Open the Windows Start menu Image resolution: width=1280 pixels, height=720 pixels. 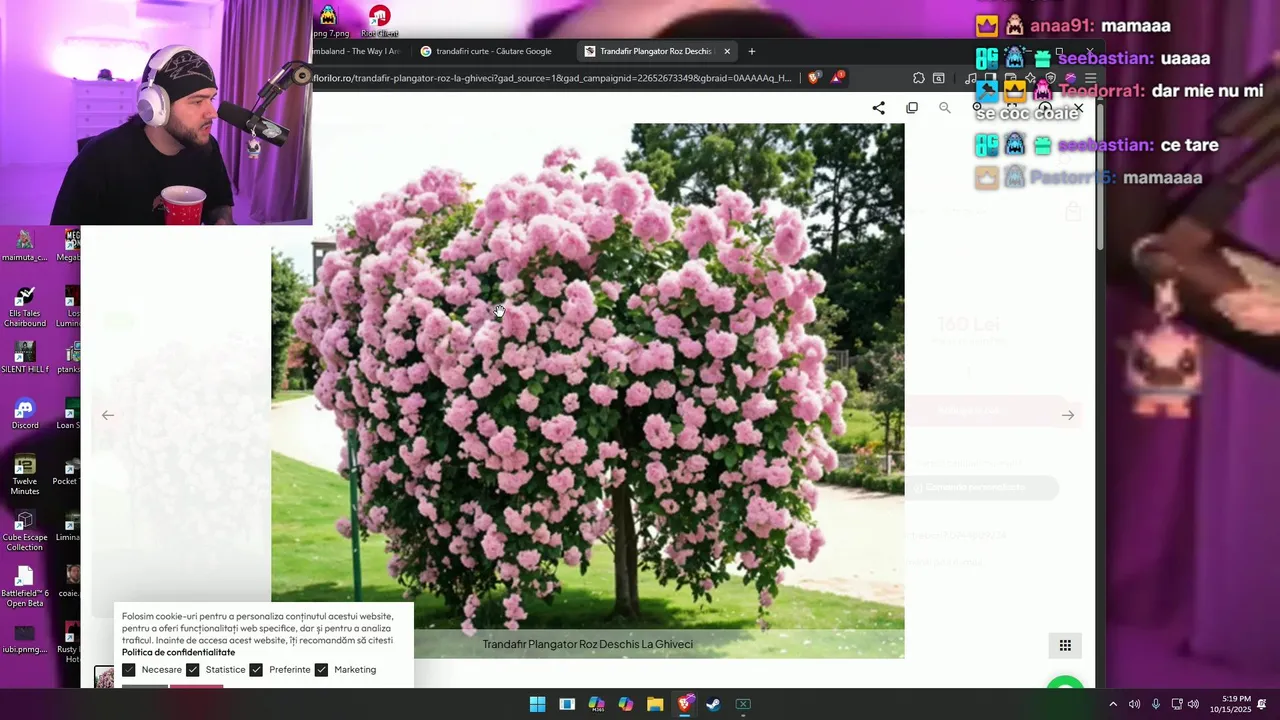(x=537, y=704)
